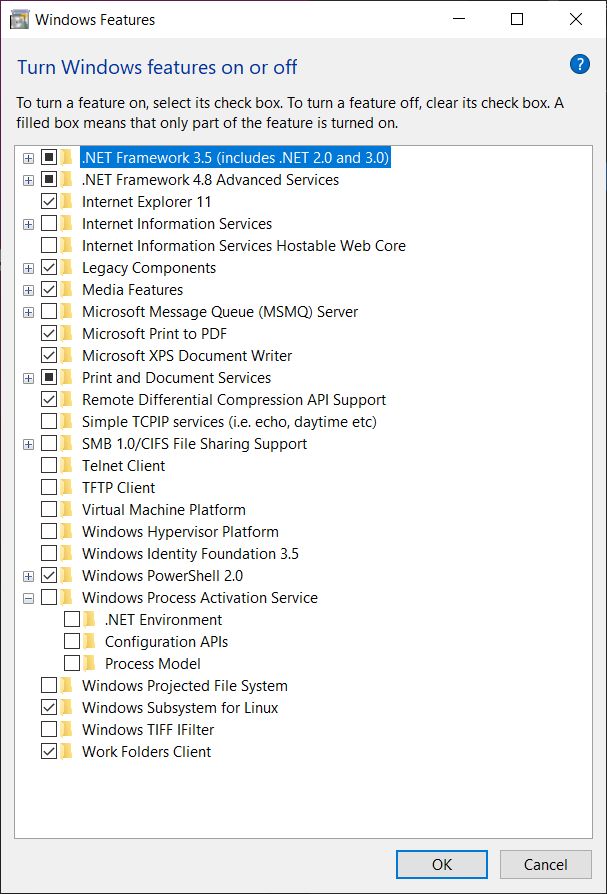607x894 pixels.
Task: Select the Microsoft XPS Document Writer label
Action: coord(187,356)
